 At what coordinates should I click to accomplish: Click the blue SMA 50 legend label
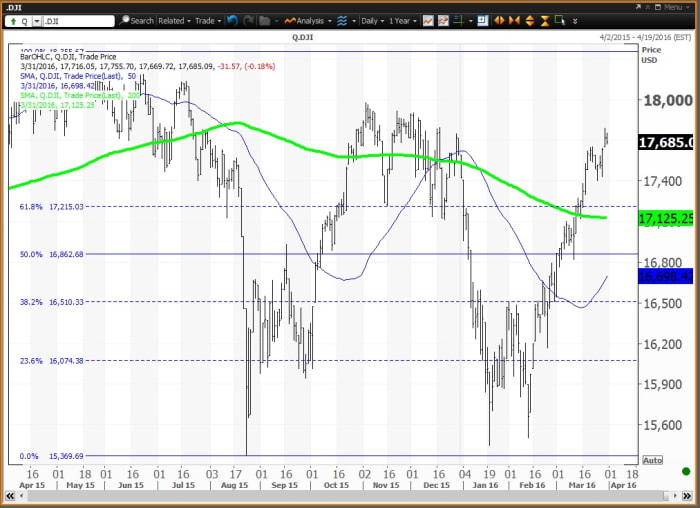click(78, 76)
